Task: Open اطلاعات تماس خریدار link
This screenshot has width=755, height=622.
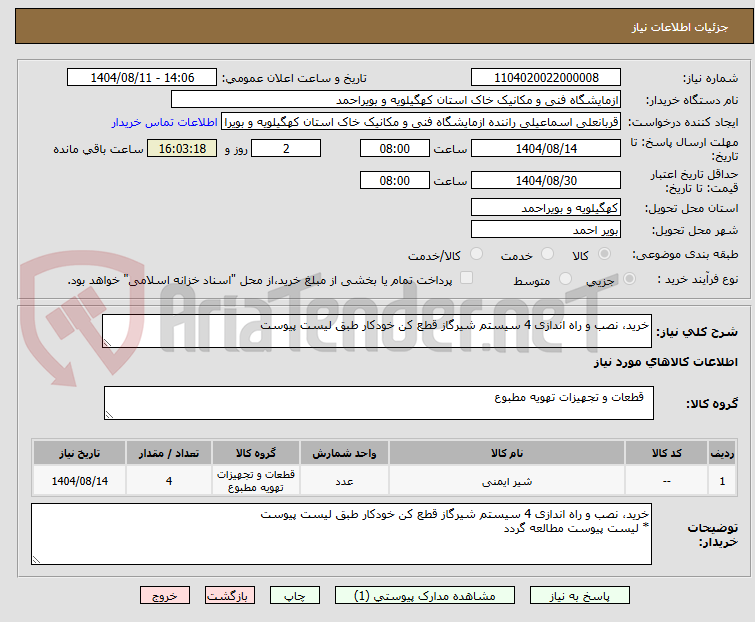Action: click(x=165, y=122)
